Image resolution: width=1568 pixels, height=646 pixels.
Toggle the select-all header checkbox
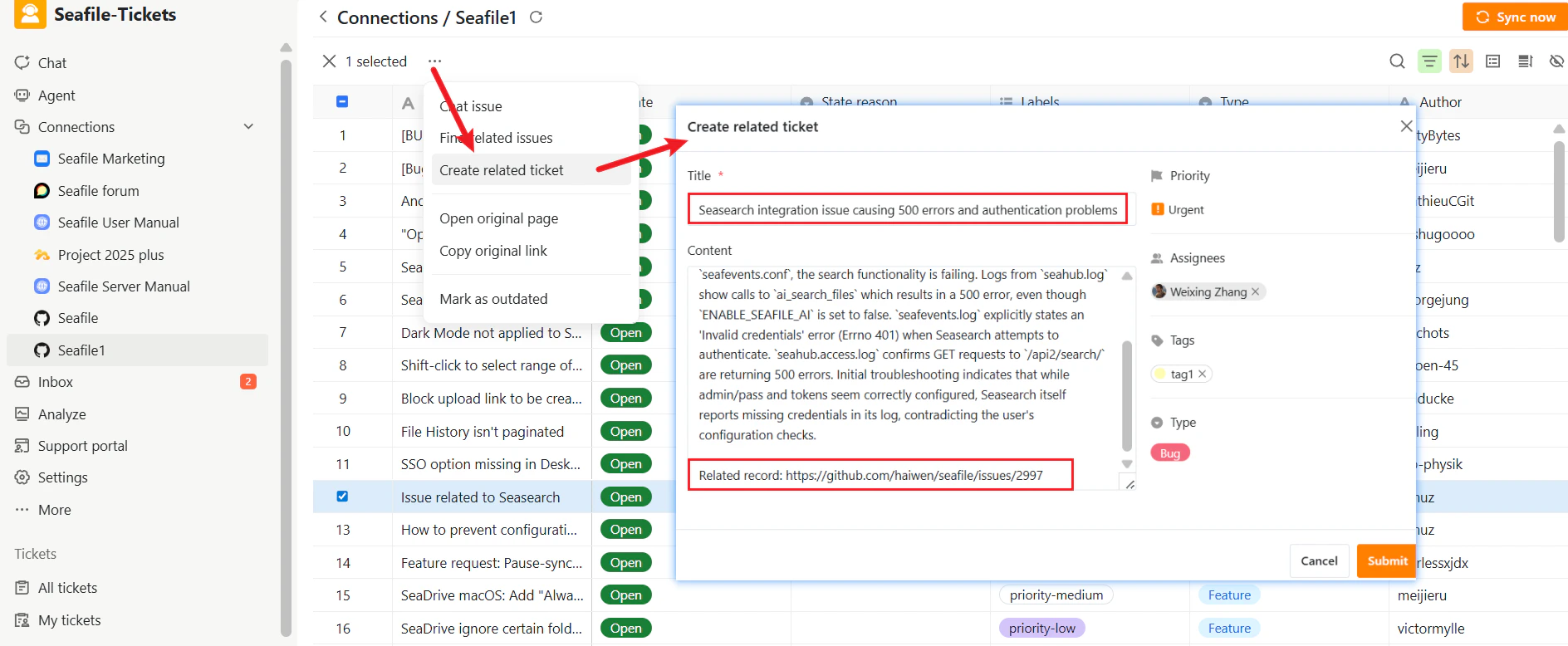coord(342,101)
